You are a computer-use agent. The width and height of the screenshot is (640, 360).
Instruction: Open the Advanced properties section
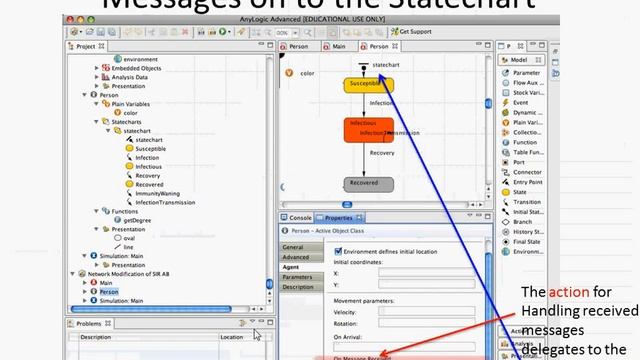(302, 257)
